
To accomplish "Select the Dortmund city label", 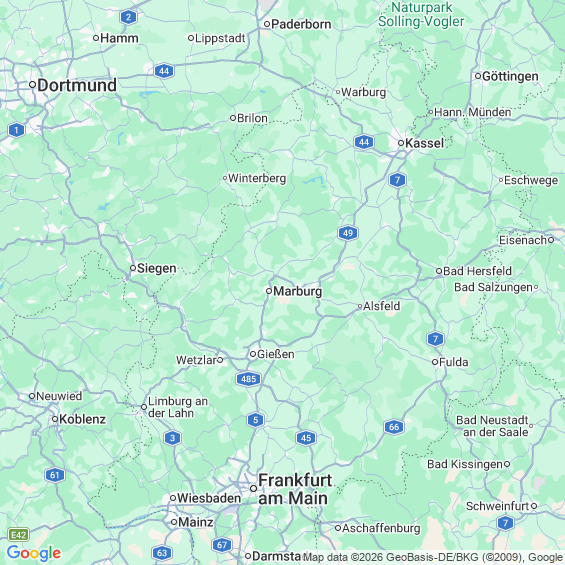I will click(x=77, y=85).
